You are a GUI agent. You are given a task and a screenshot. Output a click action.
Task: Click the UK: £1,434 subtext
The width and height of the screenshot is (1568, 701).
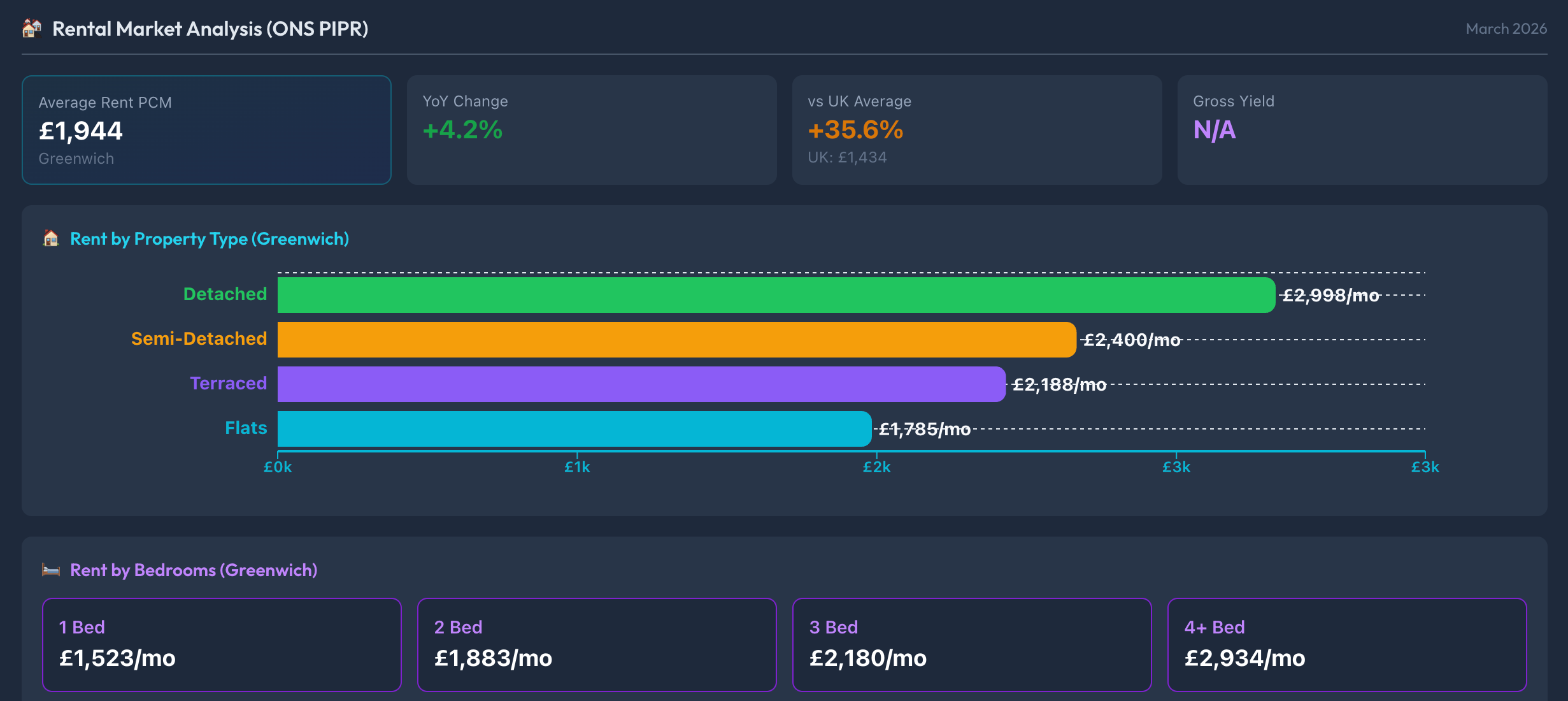(848, 157)
